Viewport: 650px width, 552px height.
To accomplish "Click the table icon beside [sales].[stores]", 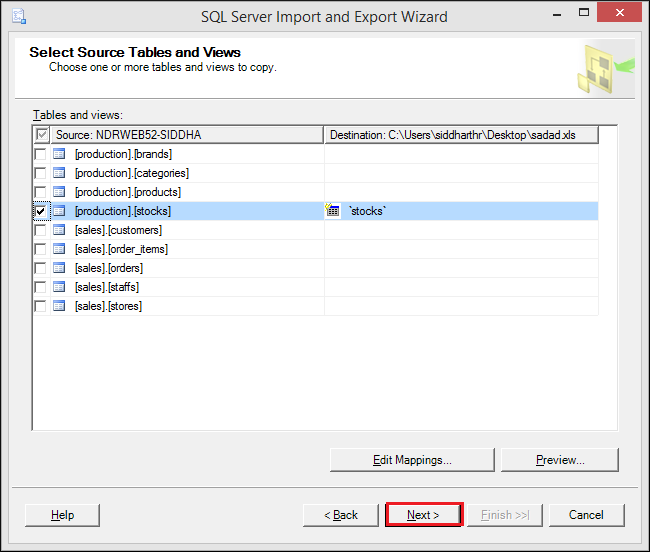I will [x=59, y=306].
